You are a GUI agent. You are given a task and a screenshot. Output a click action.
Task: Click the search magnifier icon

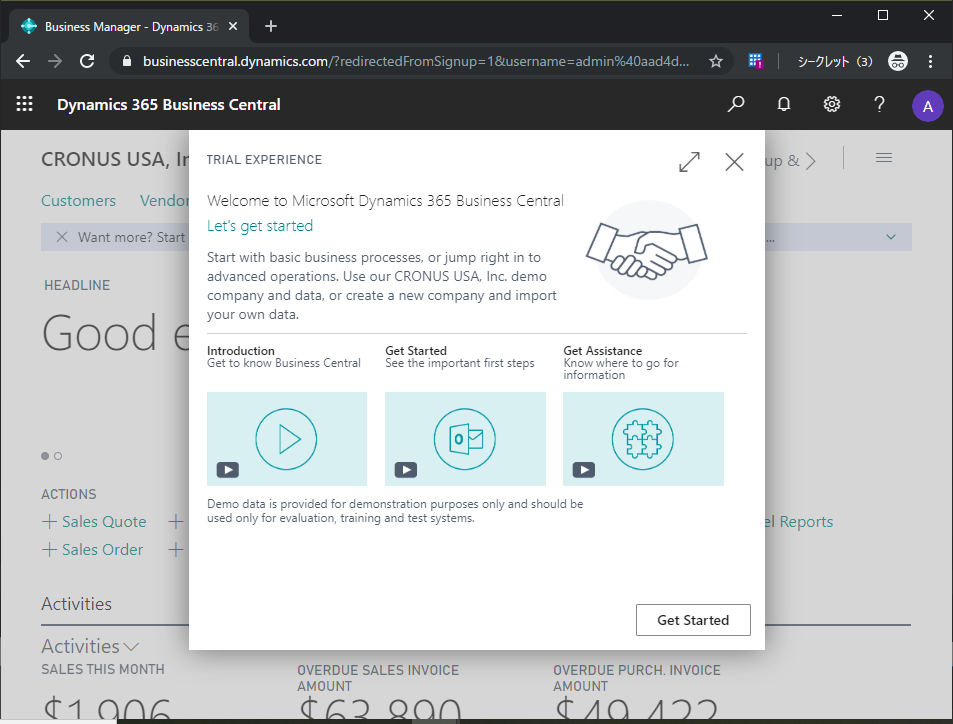tap(736, 104)
